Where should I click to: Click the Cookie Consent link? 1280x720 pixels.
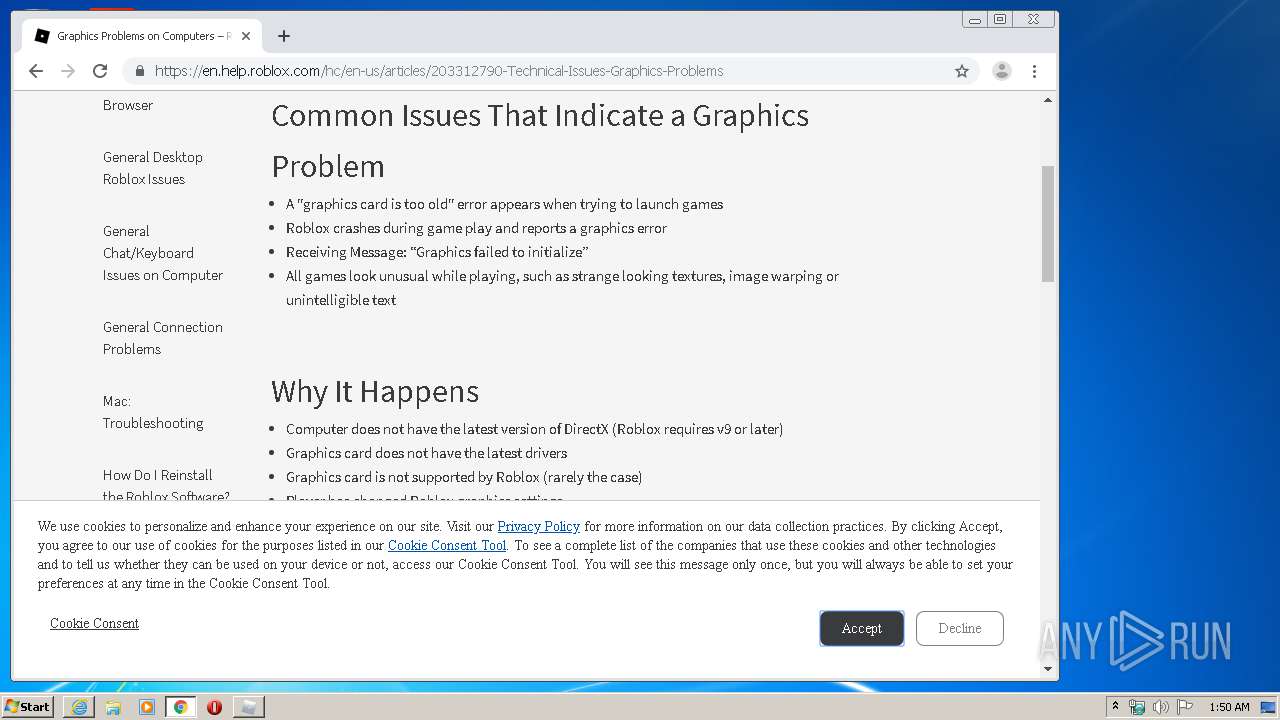pos(94,623)
